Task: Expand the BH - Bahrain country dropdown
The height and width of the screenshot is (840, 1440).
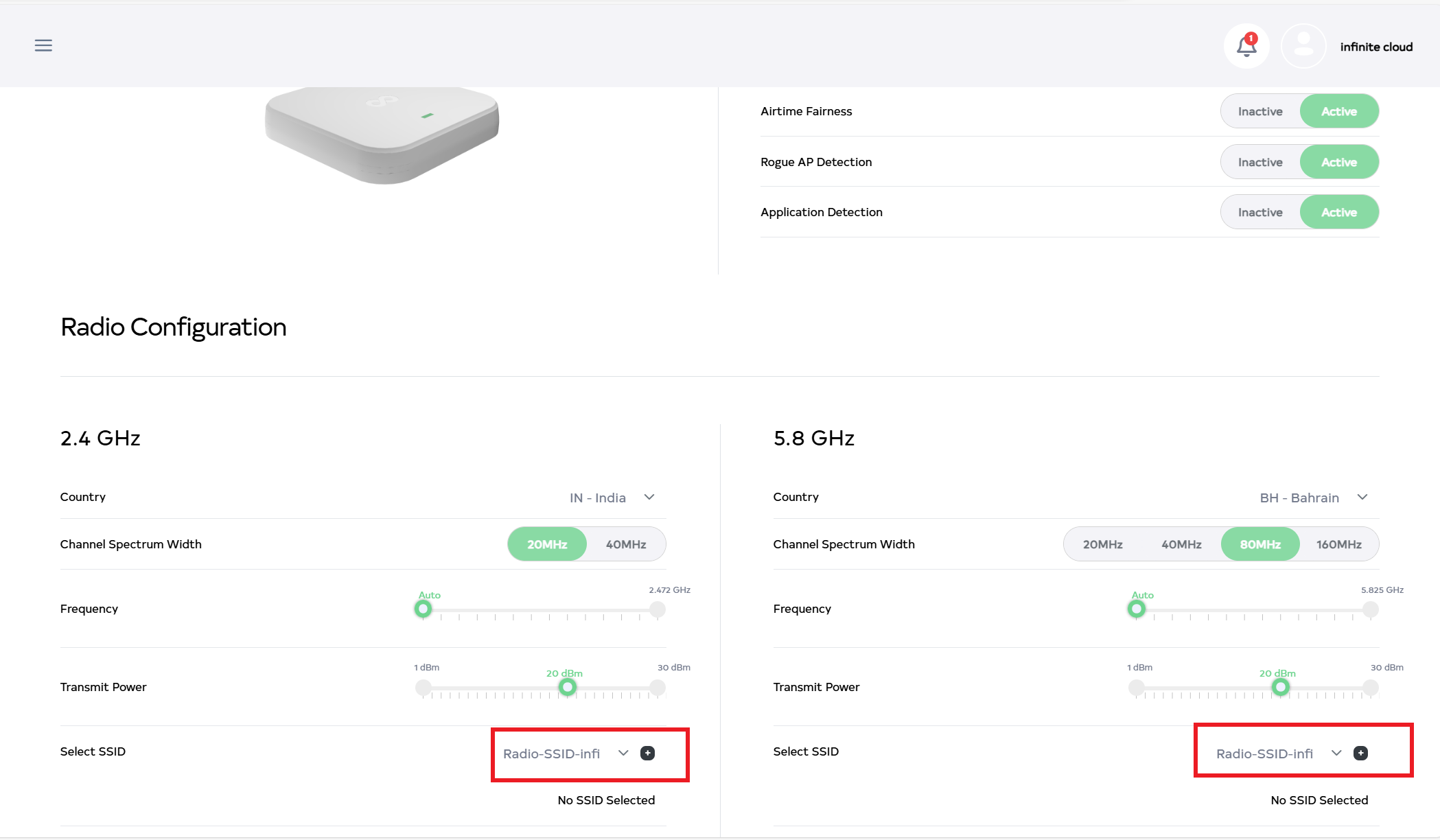Action: [x=1312, y=498]
